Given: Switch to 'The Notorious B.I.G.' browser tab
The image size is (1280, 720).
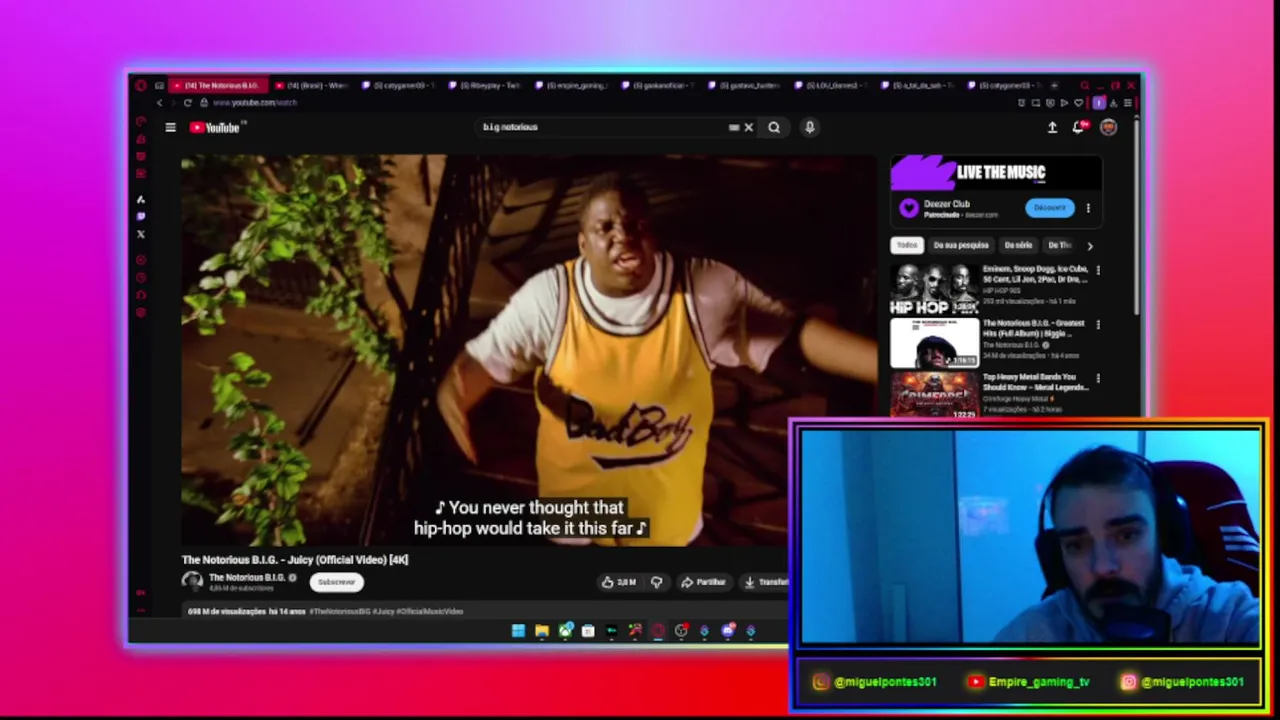Looking at the screenshot, I should [x=217, y=86].
